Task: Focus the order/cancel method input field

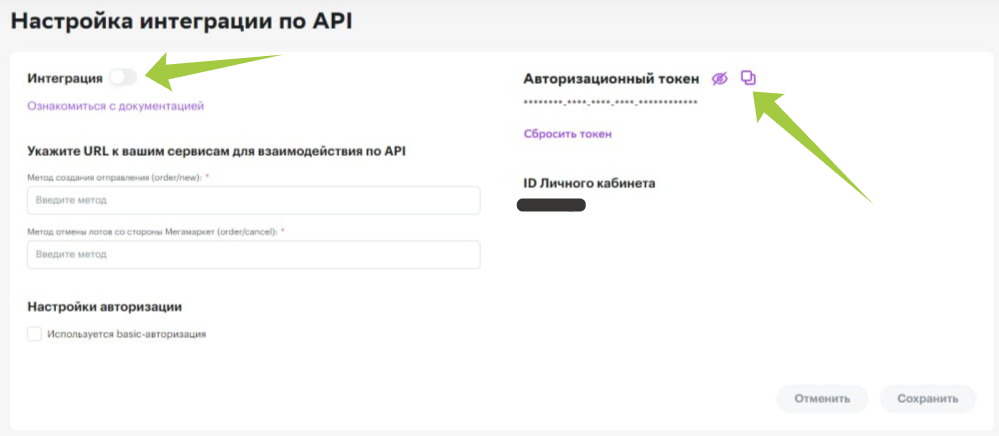Action: click(x=254, y=254)
